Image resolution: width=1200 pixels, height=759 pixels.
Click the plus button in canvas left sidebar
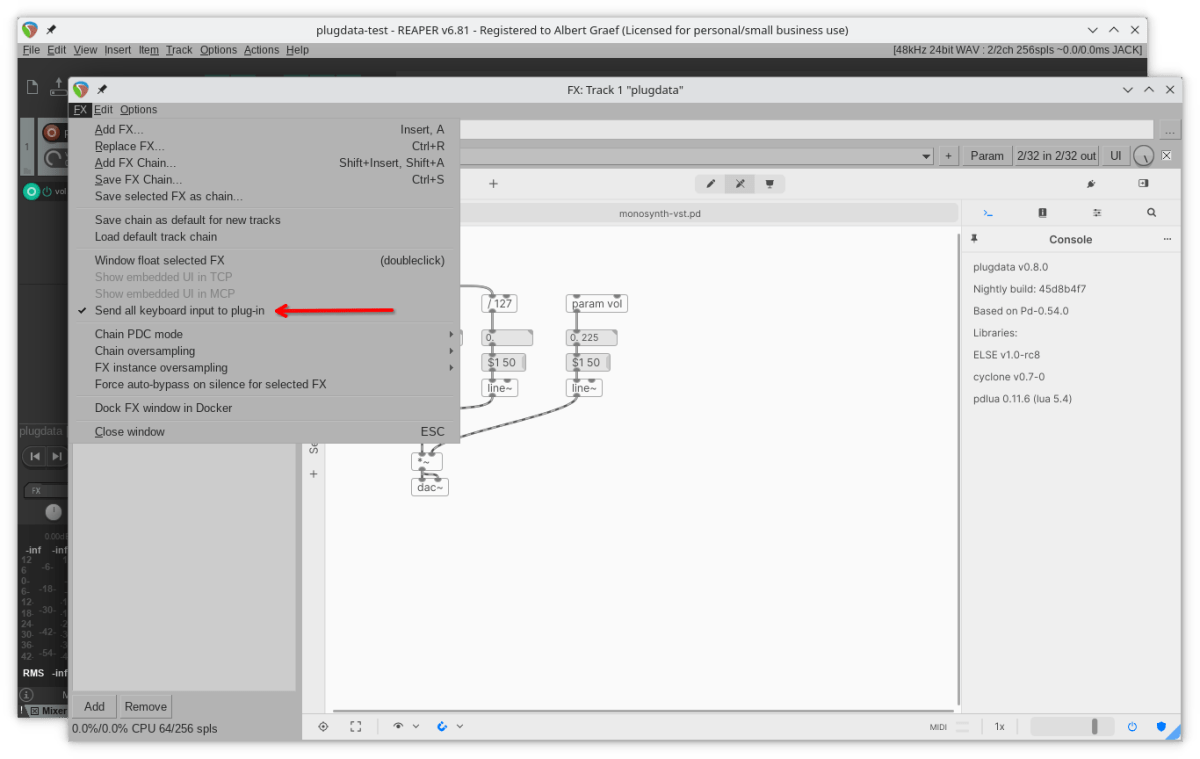tap(313, 474)
